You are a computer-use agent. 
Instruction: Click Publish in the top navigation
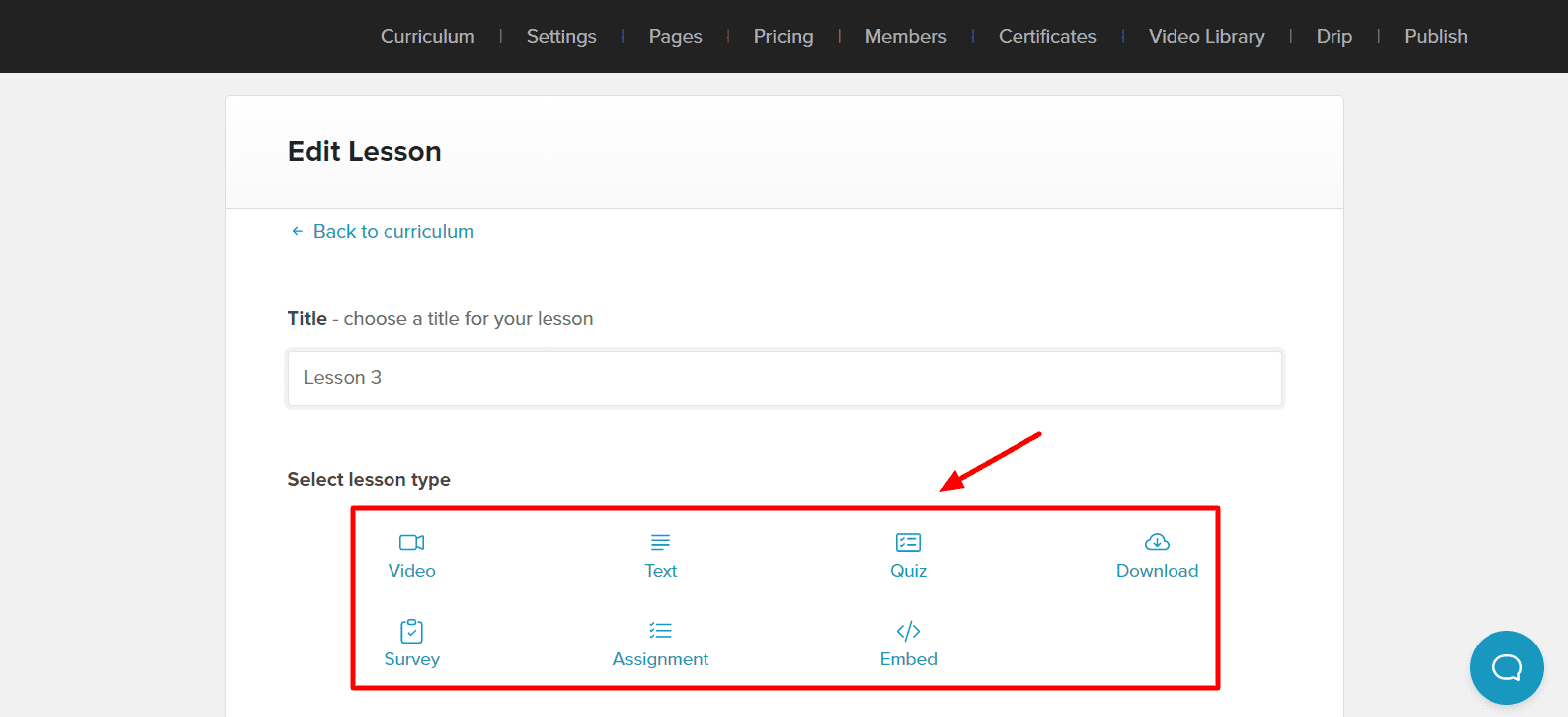coord(1435,37)
